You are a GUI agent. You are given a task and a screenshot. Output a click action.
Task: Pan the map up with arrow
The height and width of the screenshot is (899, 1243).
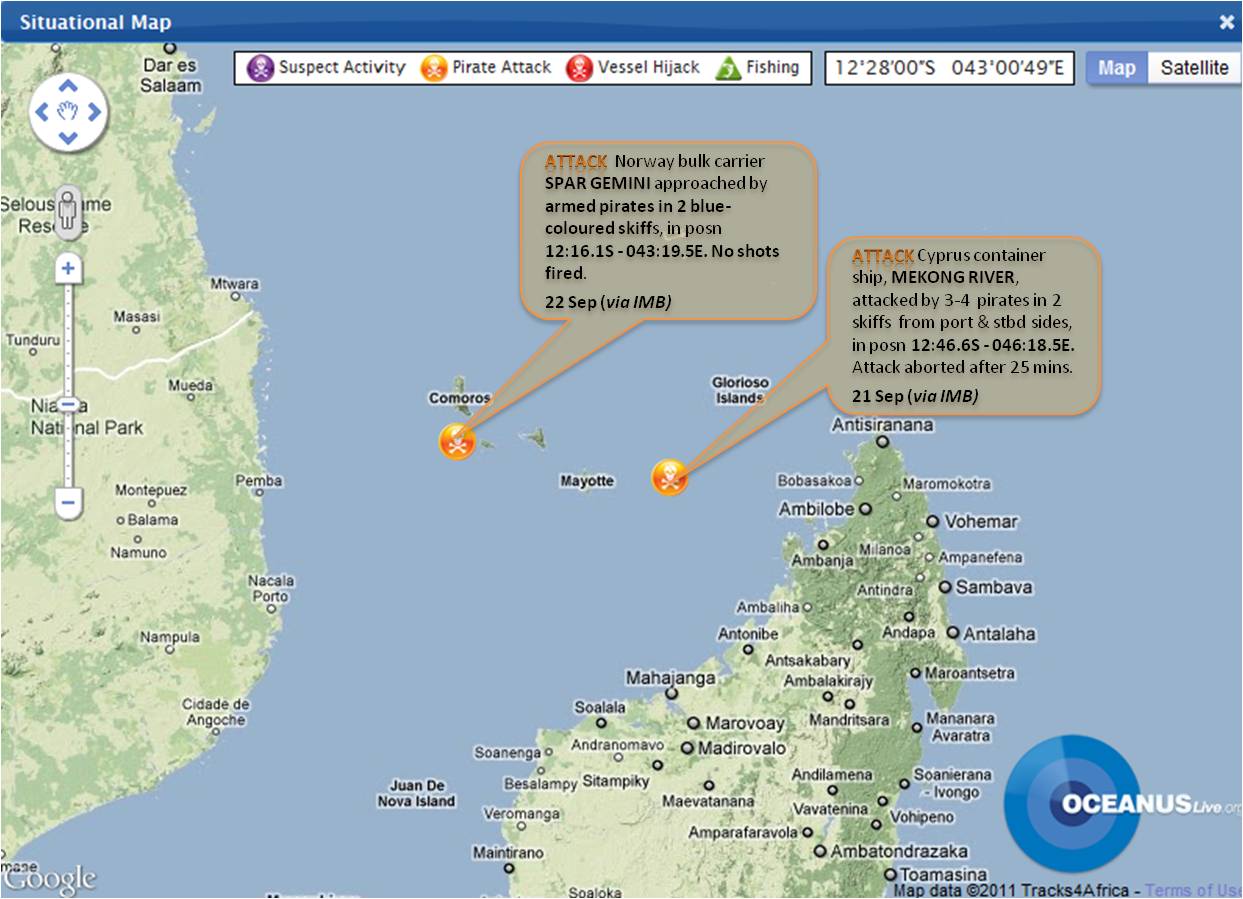click(x=68, y=87)
